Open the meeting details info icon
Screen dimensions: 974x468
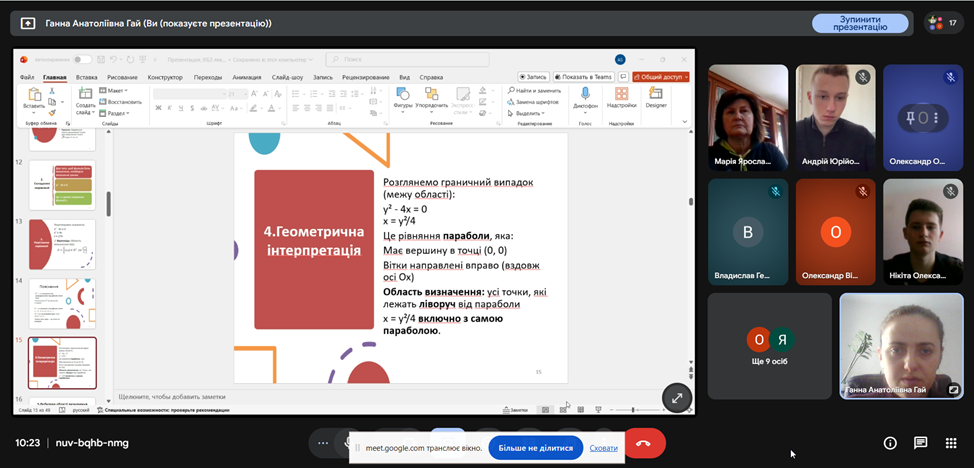click(890, 443)
